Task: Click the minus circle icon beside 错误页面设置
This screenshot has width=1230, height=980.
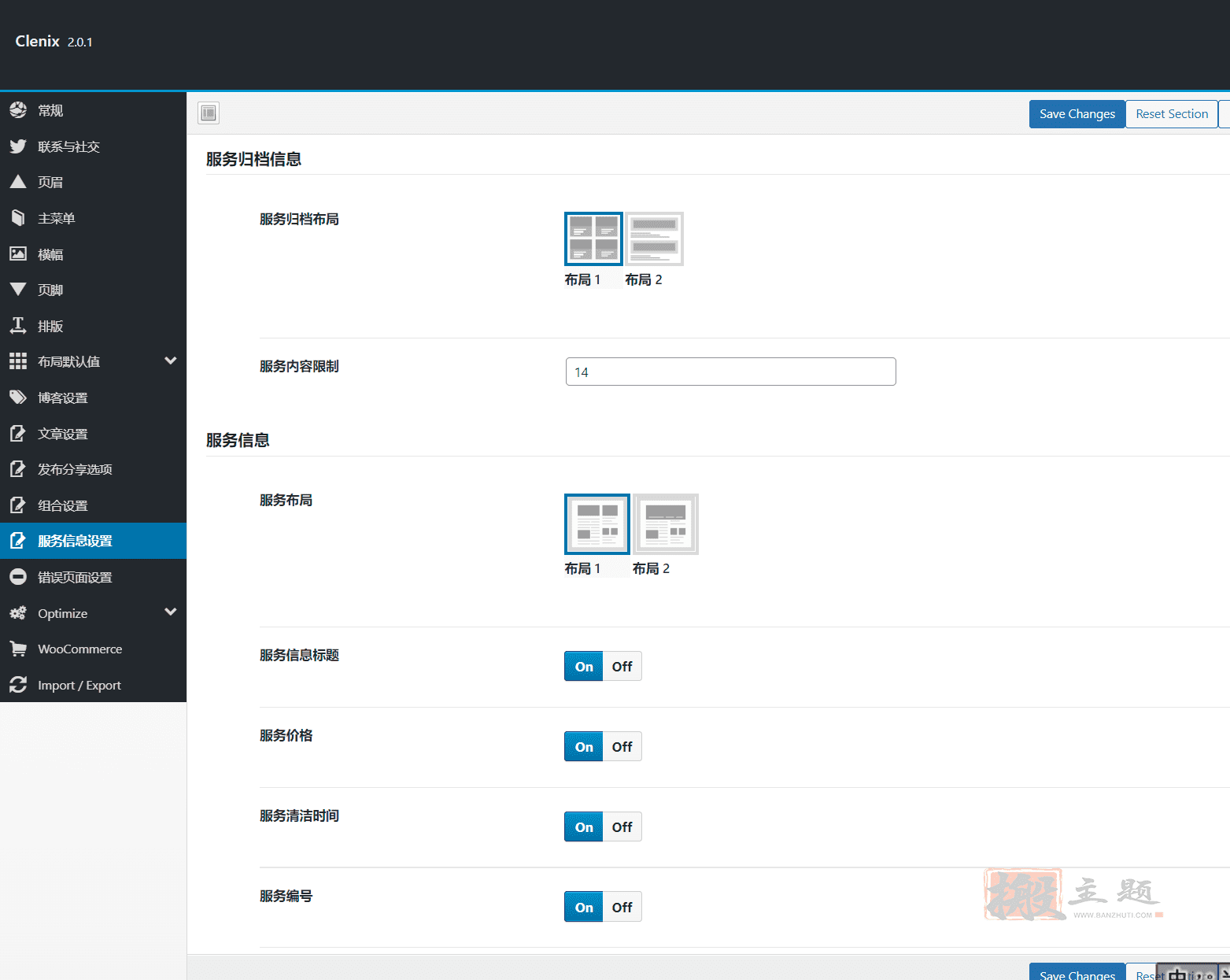Action: (x=18, y=577)
